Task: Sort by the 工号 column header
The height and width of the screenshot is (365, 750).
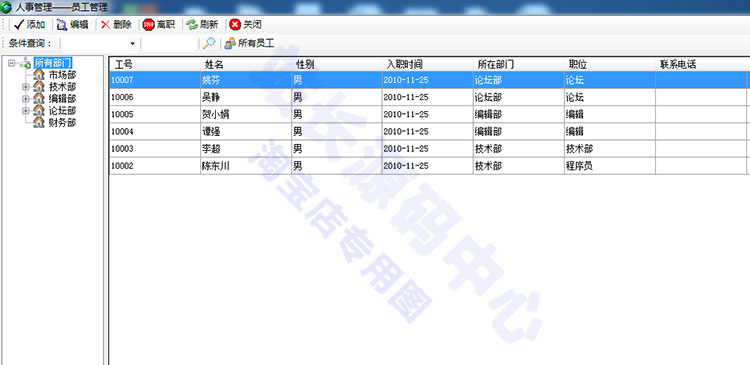Action: pos(155,65)
